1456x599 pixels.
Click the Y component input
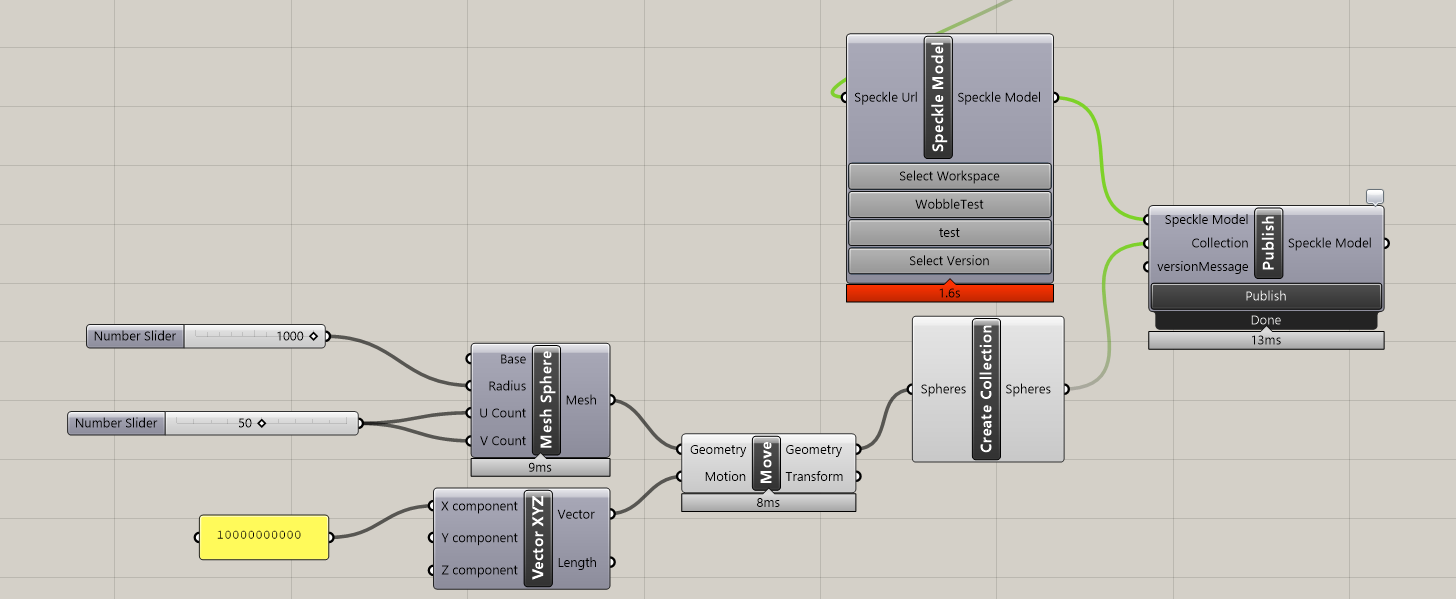click(x=479, y=538)
